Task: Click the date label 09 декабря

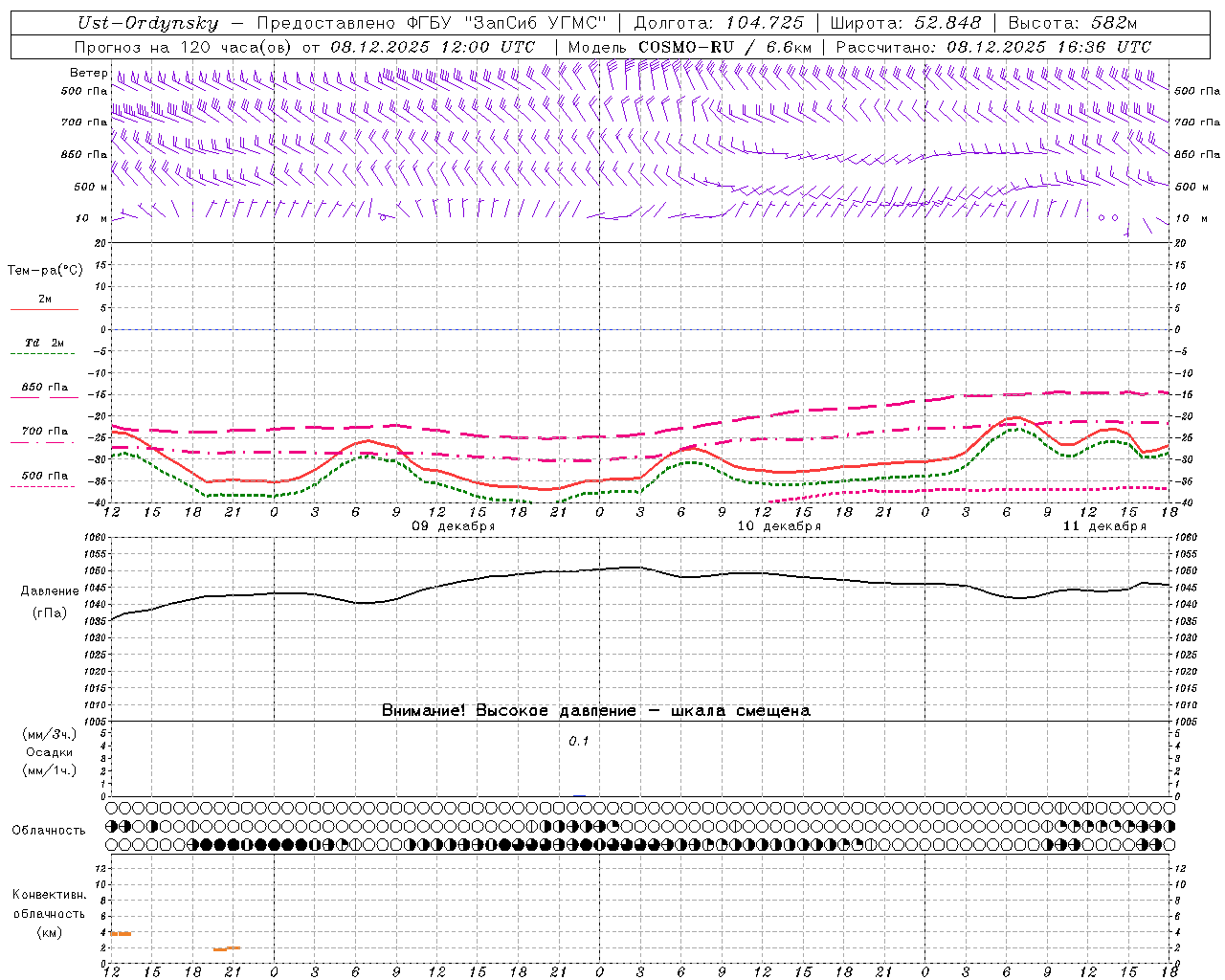Action: point(453,526)
